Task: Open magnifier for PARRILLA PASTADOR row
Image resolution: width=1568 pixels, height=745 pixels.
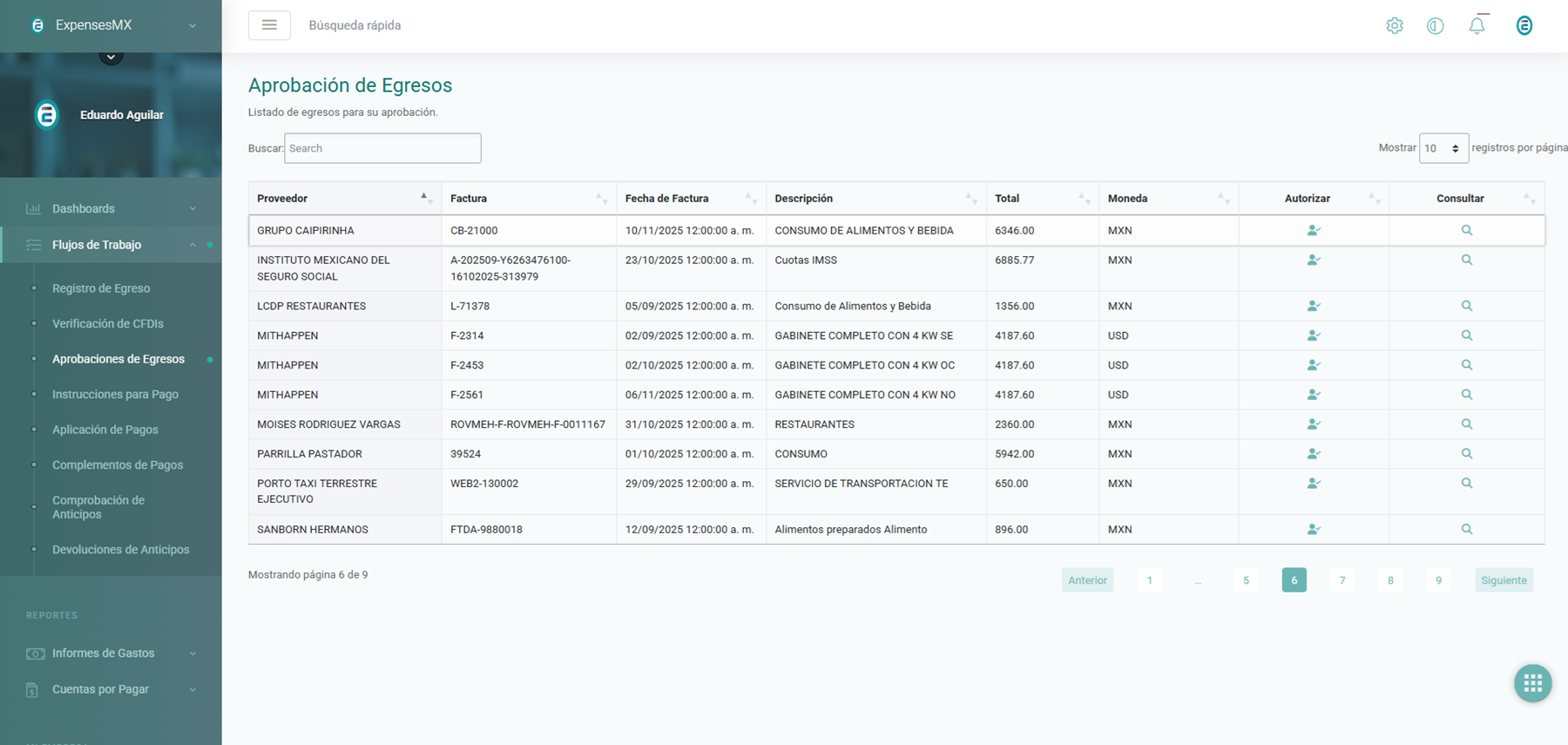Action: coord(1466,454)
